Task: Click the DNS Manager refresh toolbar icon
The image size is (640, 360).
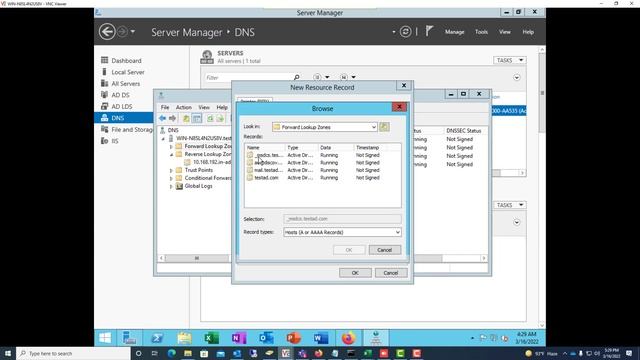Action: pos(210,118)
